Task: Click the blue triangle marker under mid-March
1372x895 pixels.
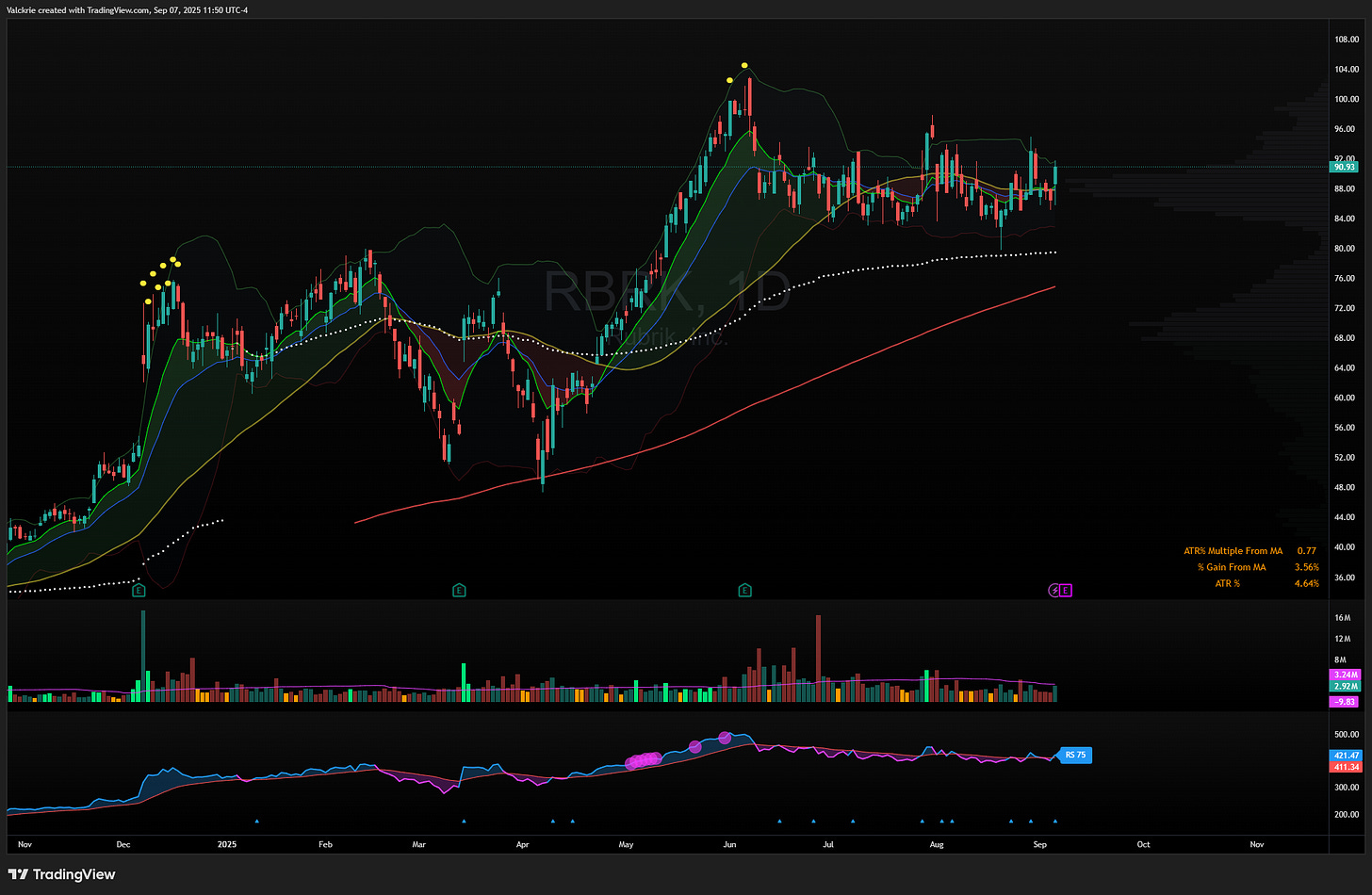Action: (465, 821)
